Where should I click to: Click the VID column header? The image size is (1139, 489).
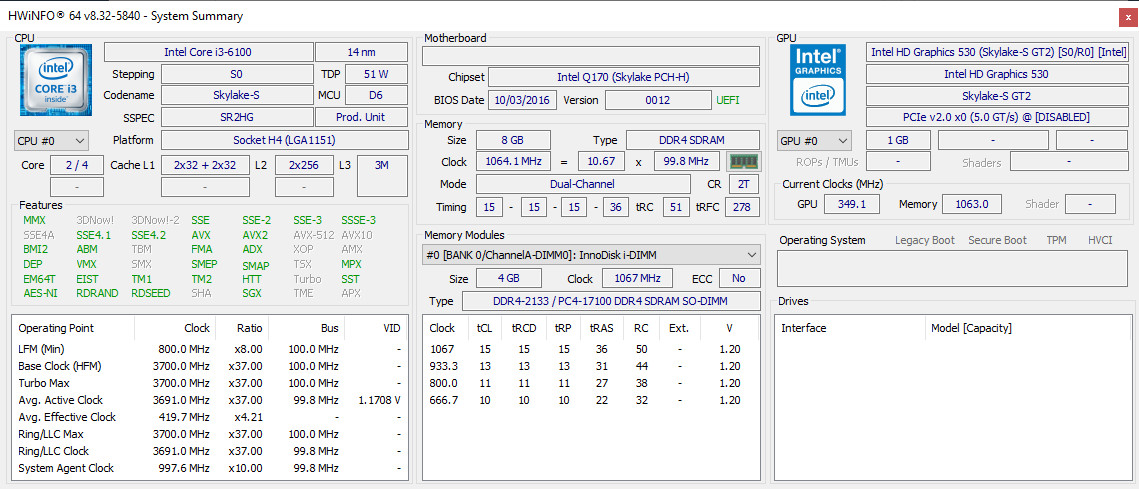point(391,328)
